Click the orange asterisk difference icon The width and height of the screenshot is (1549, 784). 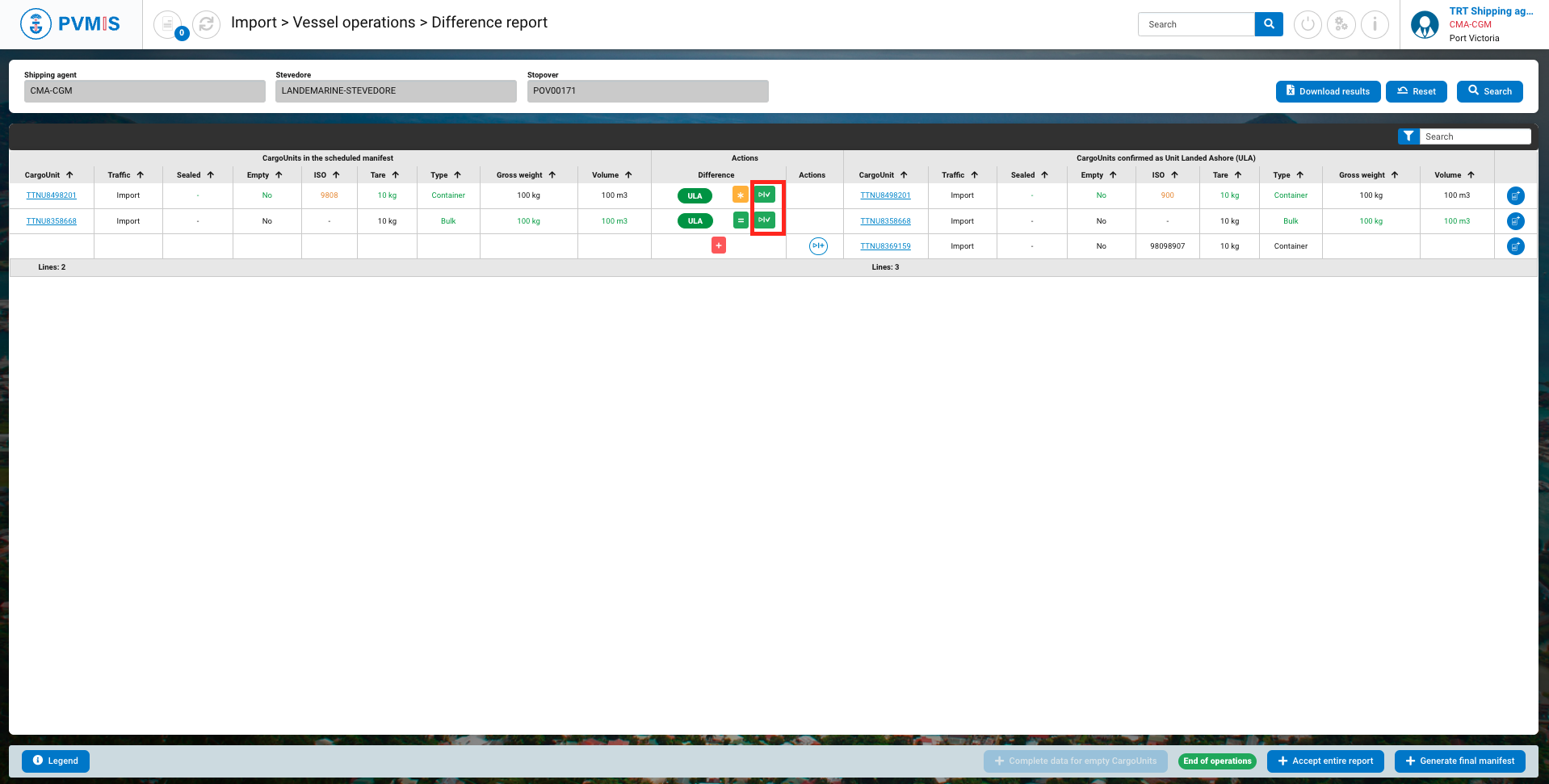click(740, 195)
